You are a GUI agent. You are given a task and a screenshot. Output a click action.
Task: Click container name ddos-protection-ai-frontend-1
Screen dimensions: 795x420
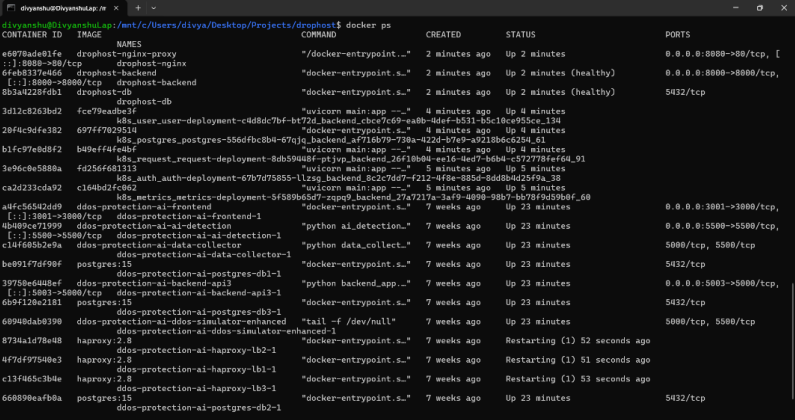tap(189, 217)
